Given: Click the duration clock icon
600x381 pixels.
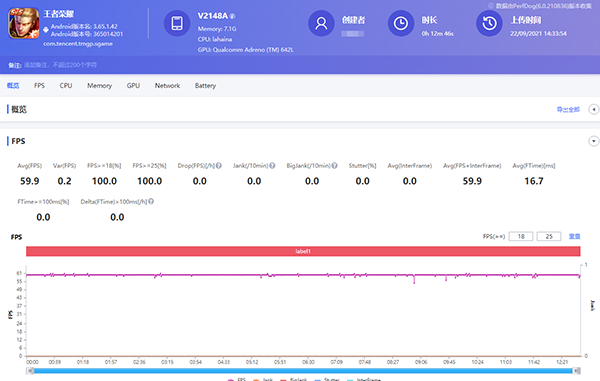Looking at the screenshot, I should [x=401, y=23].
